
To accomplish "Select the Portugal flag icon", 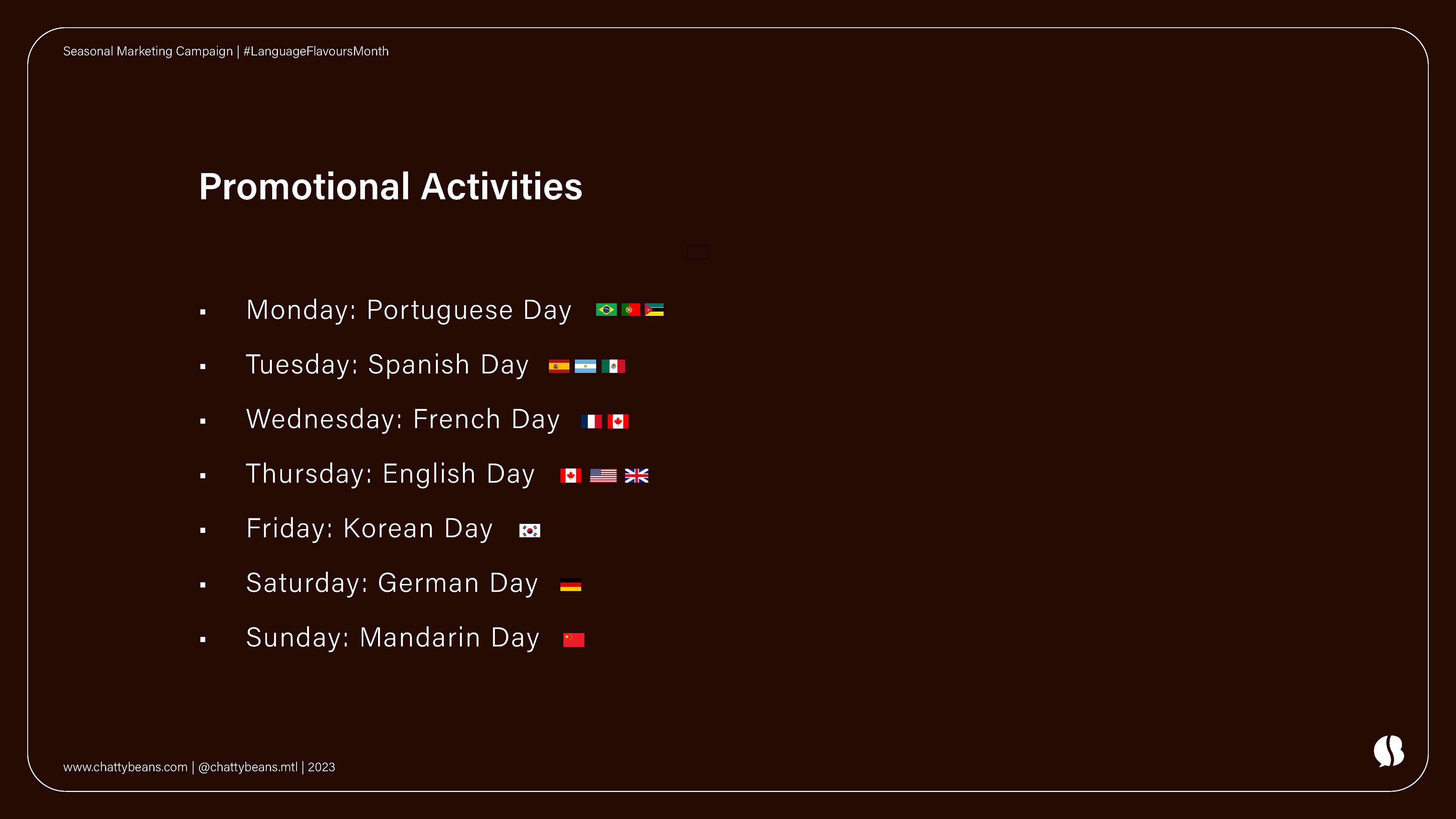I will 630,310.
